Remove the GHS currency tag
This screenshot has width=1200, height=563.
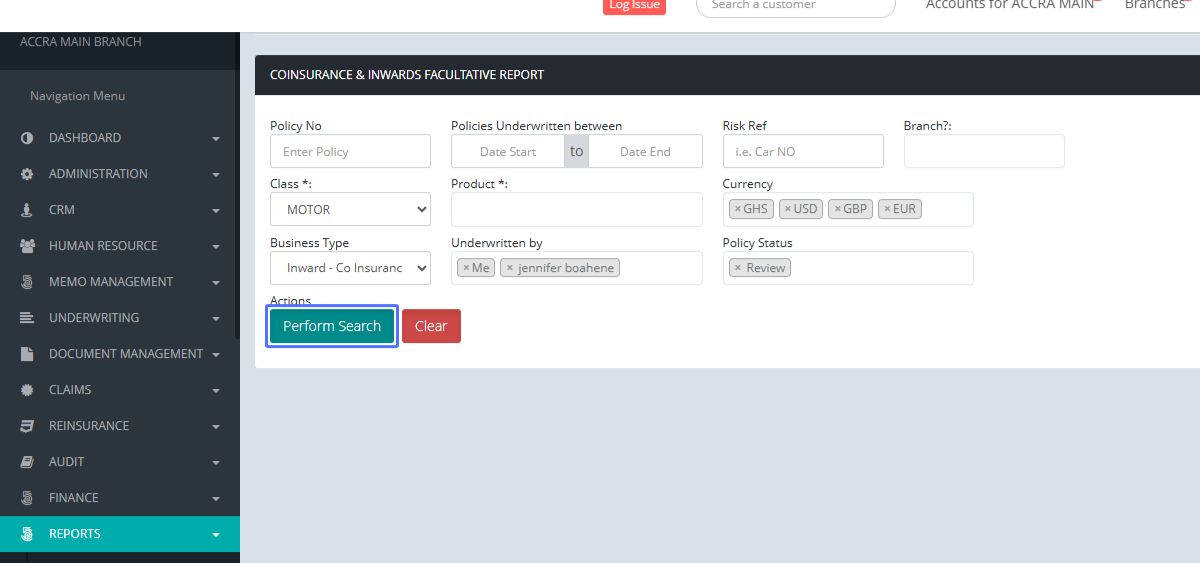737,209
